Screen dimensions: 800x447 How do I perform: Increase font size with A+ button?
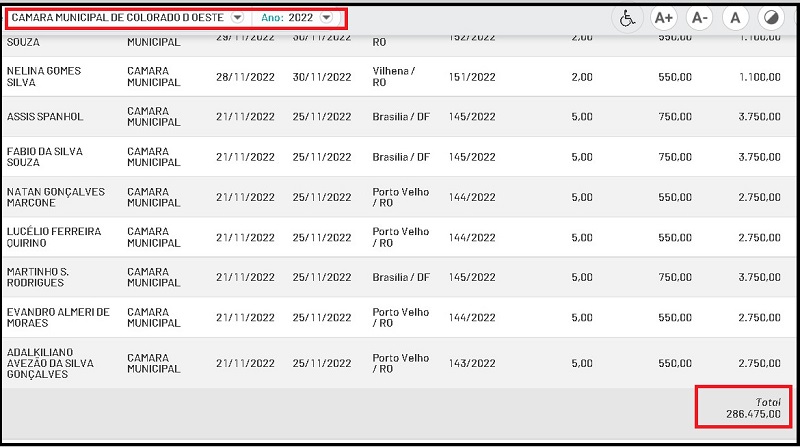click(x=663, y=18)
